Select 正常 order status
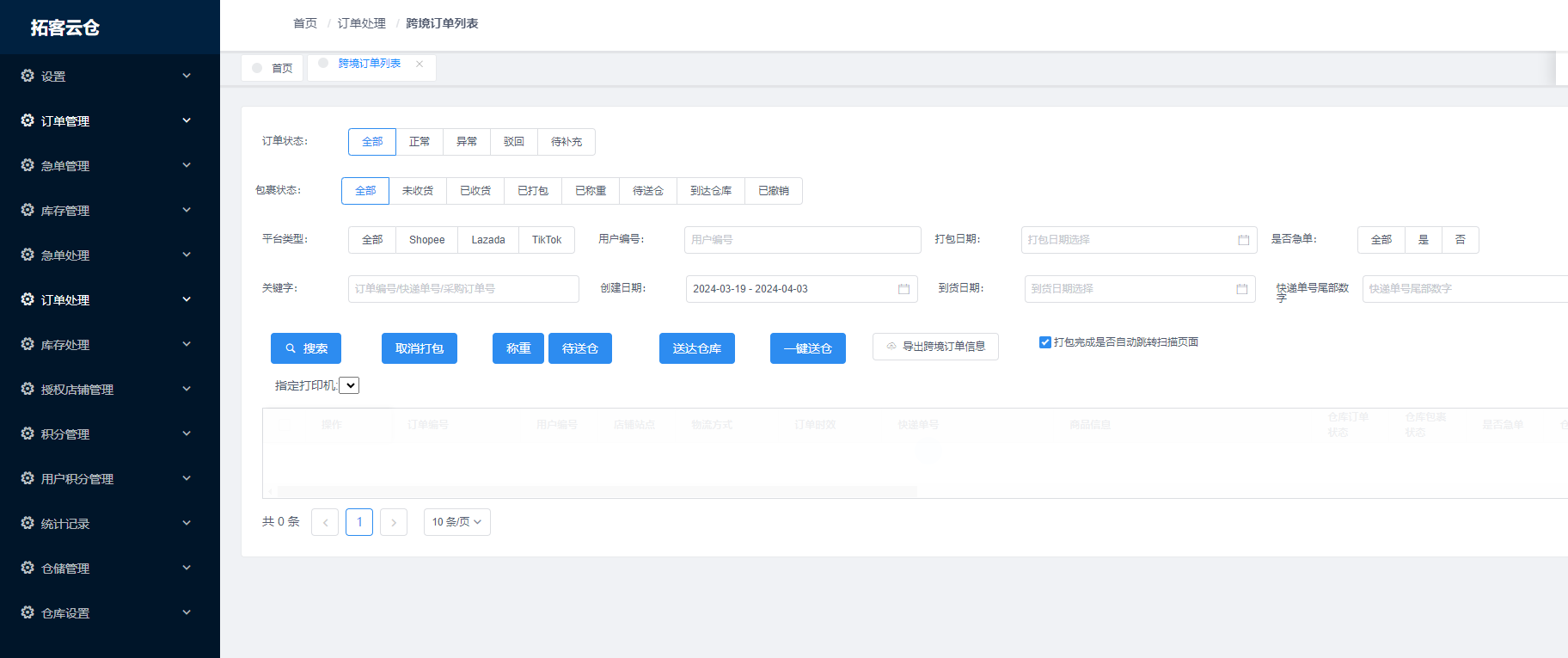The image size is (1568, 658). (420, 142)
